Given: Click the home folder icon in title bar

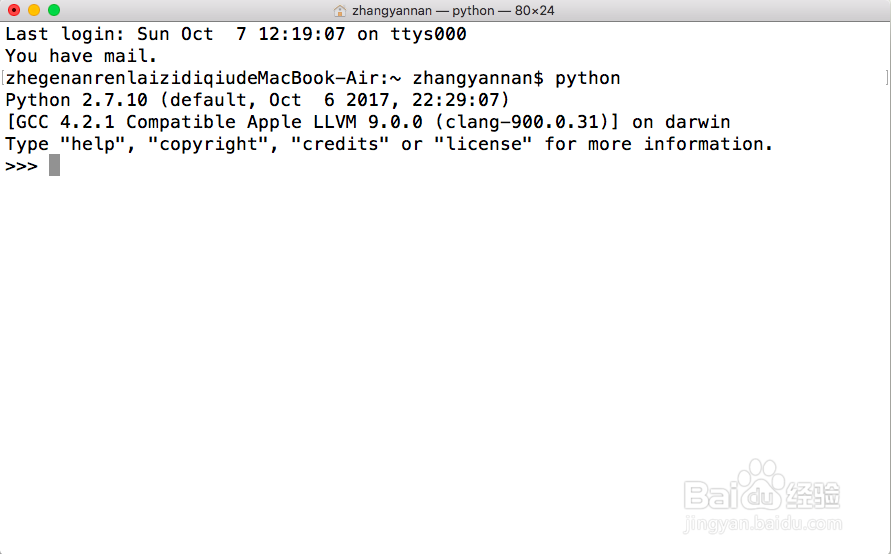Looking at the screenshot, I should tap(340, 11).
